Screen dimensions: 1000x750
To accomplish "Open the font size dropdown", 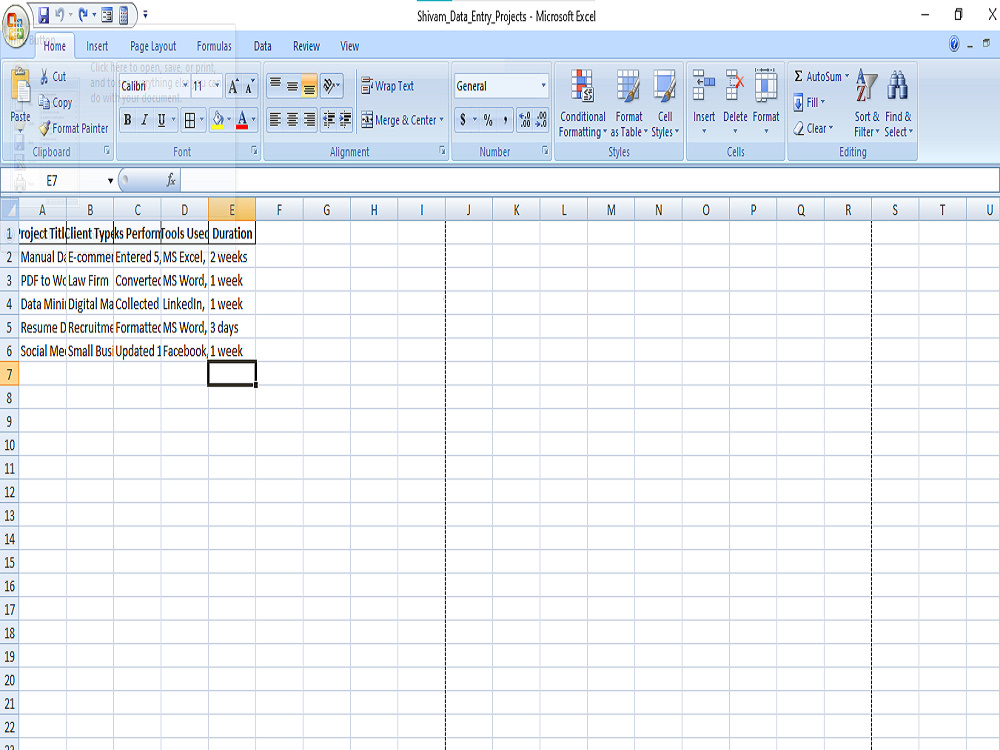I will [x=217, y=85].
